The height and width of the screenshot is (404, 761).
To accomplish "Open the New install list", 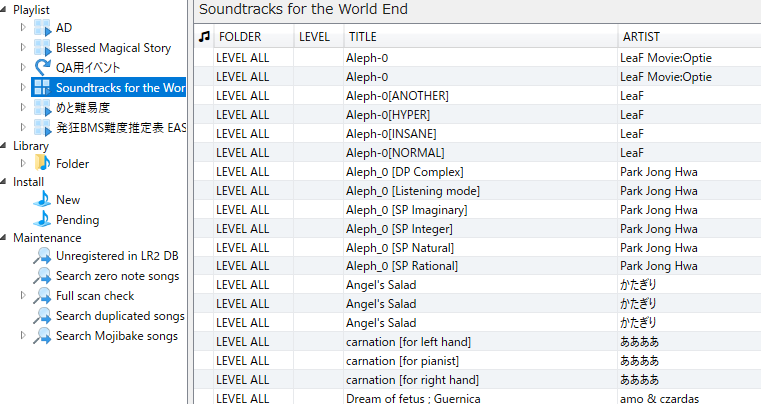I will pyautogui.click(x=68, y=200).
